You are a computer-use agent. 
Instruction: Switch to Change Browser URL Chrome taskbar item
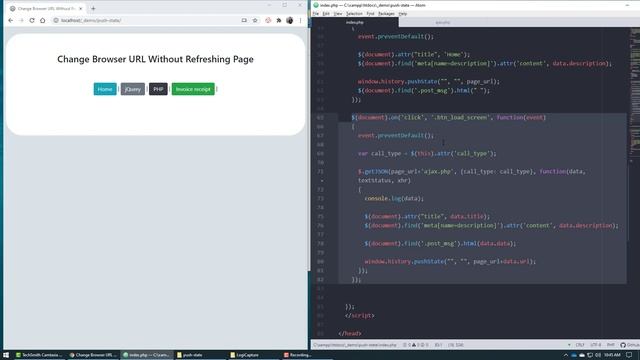(93, 355)
